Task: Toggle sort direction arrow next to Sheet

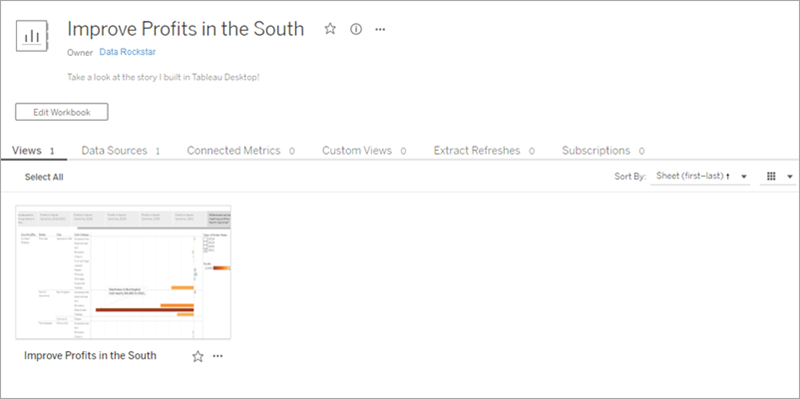Action: click(x=728, y=177)
